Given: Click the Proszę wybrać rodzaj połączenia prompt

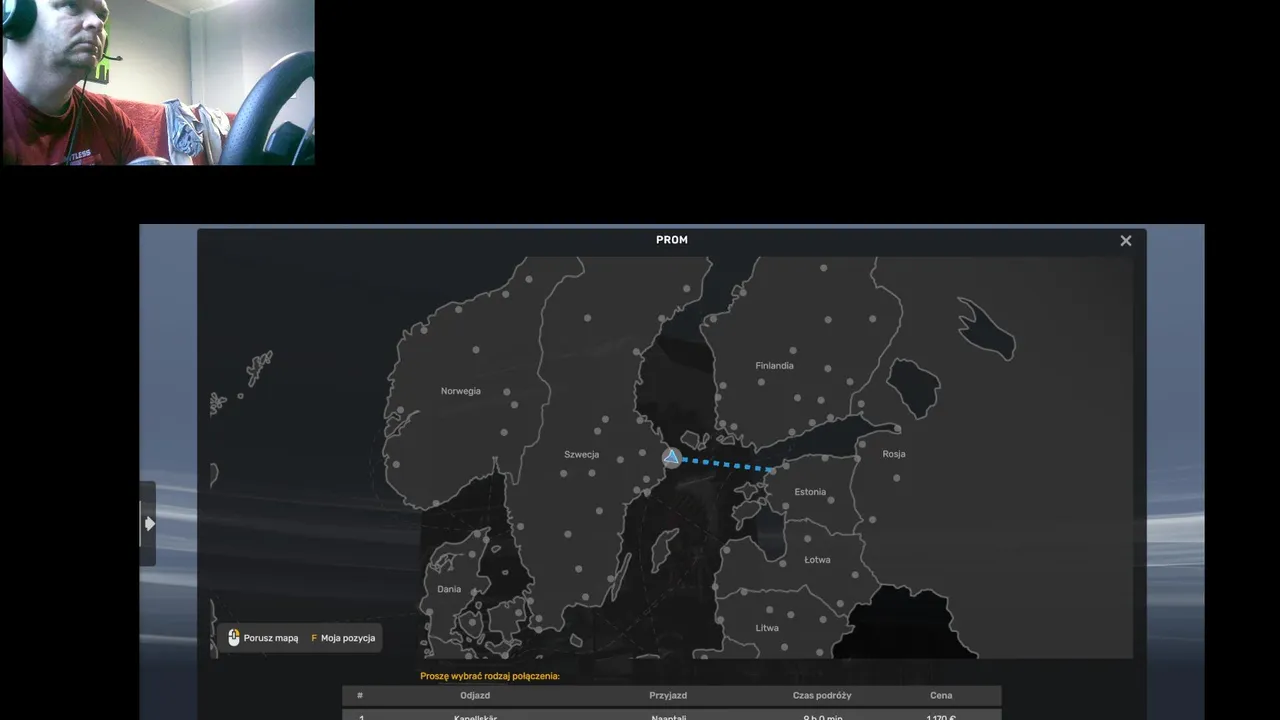Looking at the screenshot, I should tap(490, 676).
